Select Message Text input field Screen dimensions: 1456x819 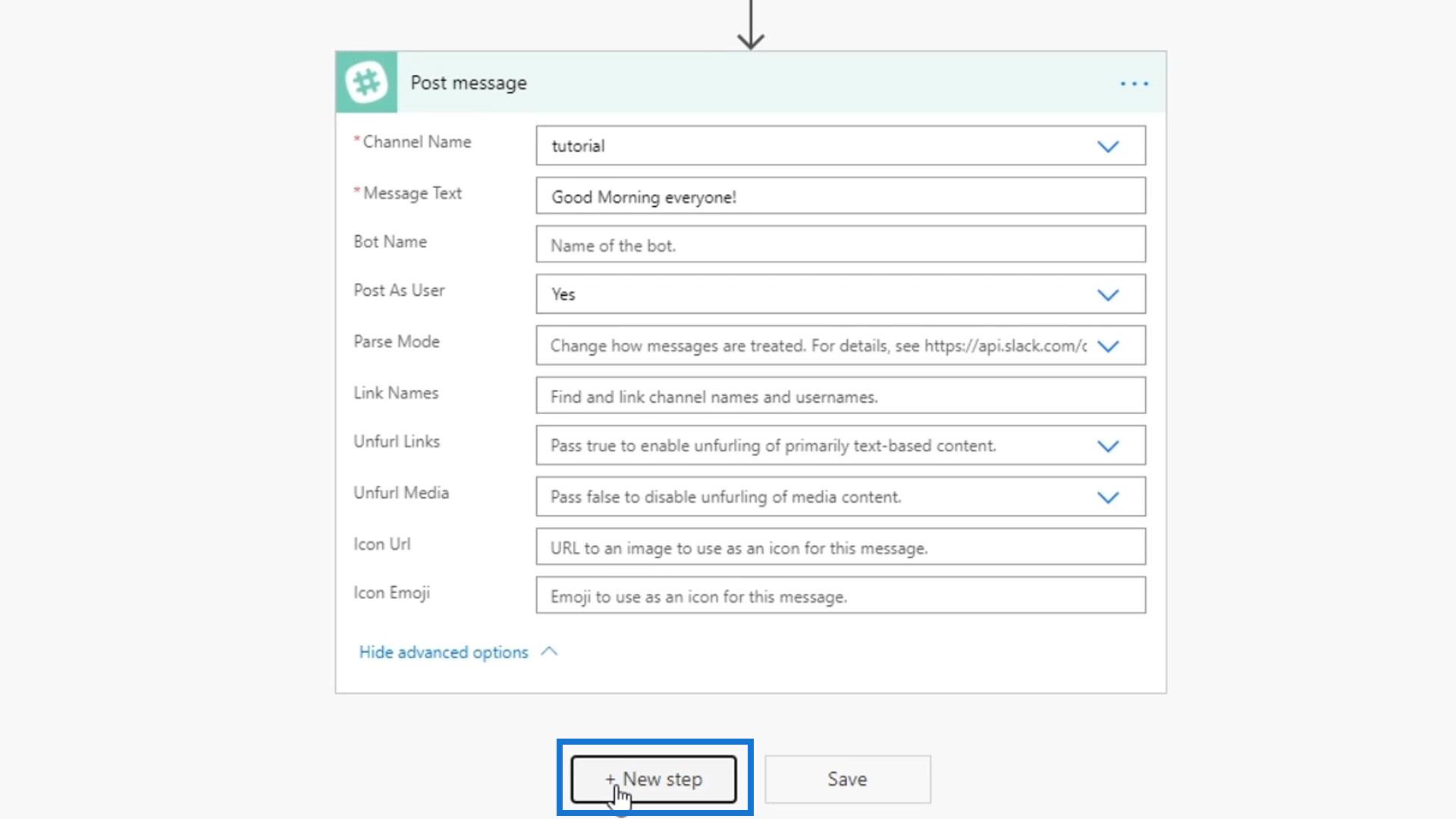(840, 196)
